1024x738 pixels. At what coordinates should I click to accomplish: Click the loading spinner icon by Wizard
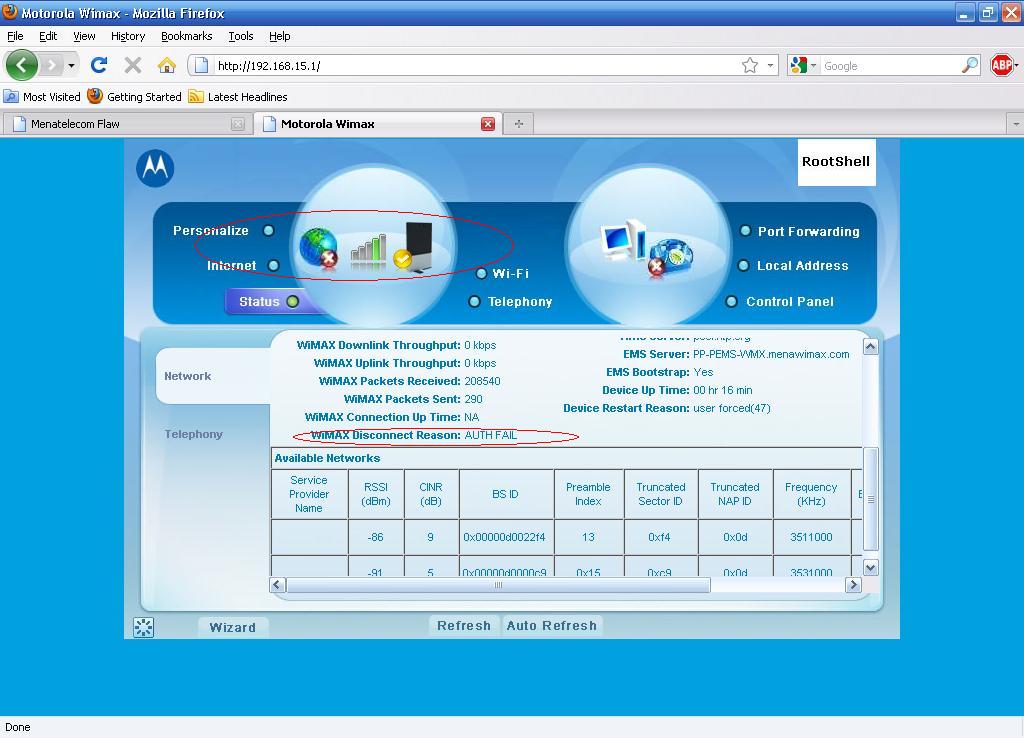click(144, 627)
